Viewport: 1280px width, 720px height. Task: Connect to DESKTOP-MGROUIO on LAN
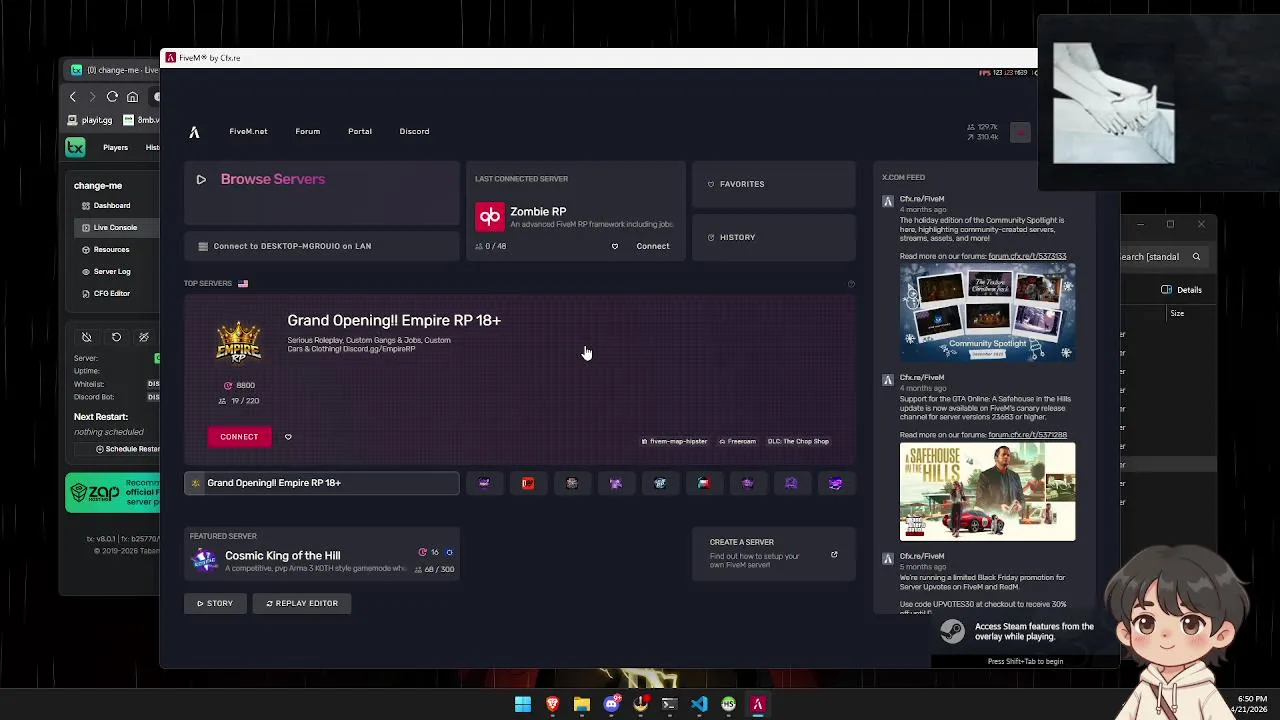pos(321,246)
